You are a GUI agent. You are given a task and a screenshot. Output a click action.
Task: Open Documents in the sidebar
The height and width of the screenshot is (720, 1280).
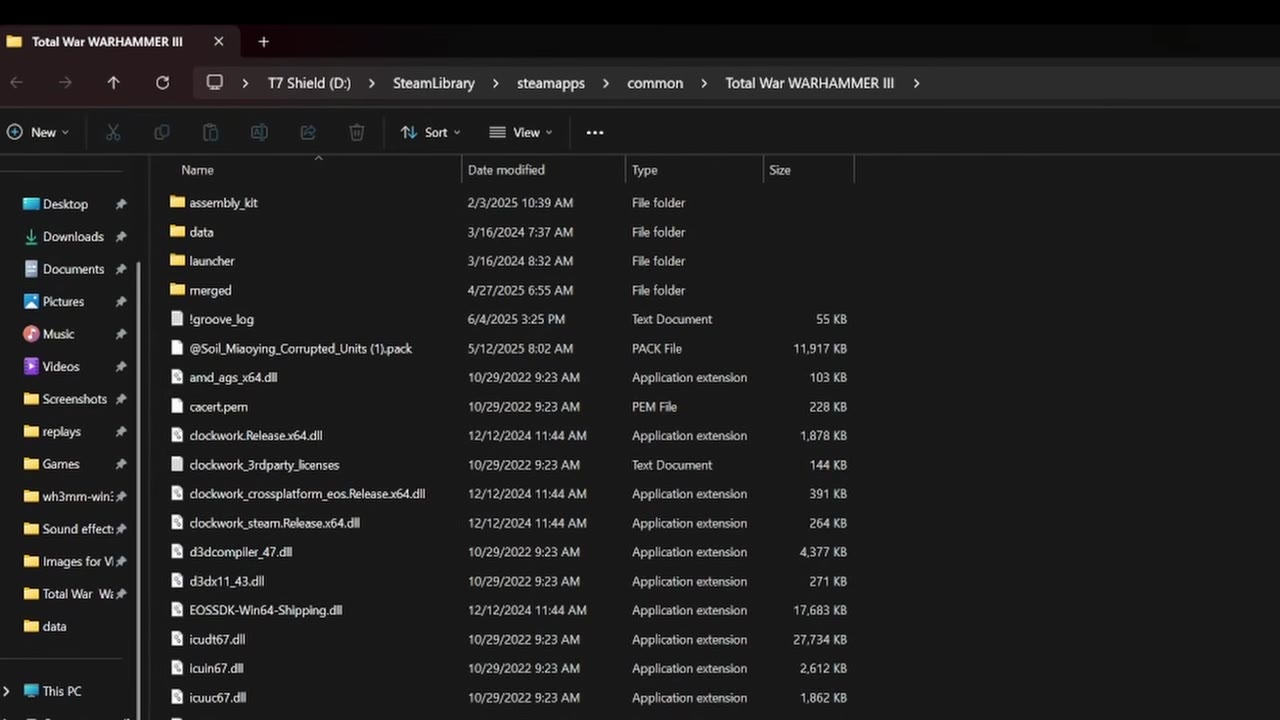click(x=73, y=269)
